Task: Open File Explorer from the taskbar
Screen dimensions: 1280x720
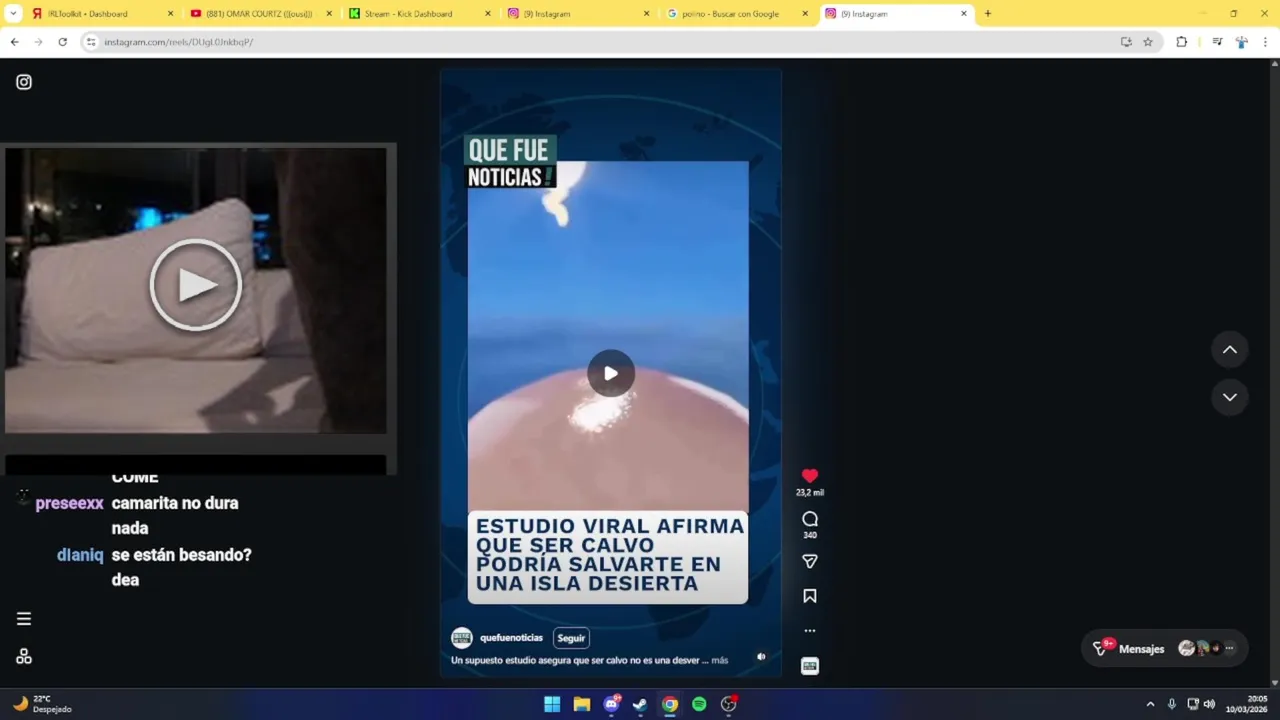Action: tap(581, 705)
